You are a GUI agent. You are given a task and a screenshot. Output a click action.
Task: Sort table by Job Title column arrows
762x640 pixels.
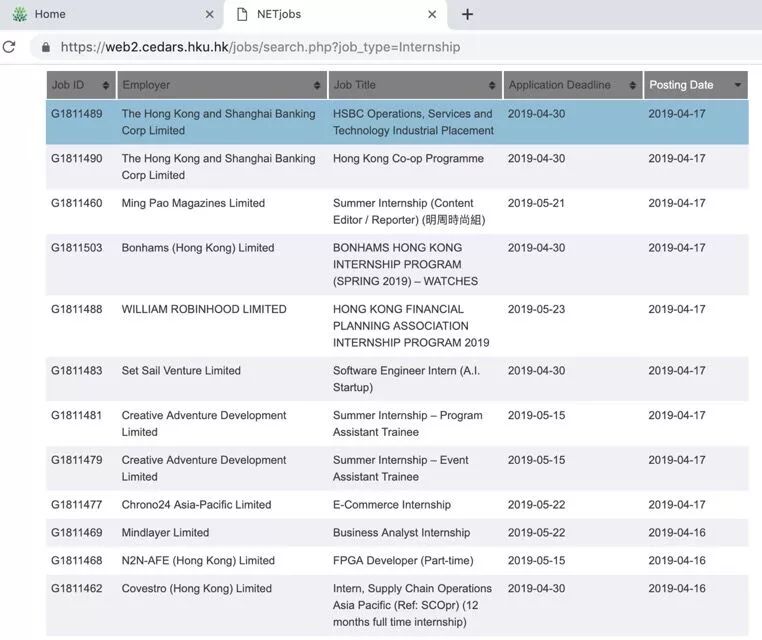pyautogui.click(x=492, y=85)
